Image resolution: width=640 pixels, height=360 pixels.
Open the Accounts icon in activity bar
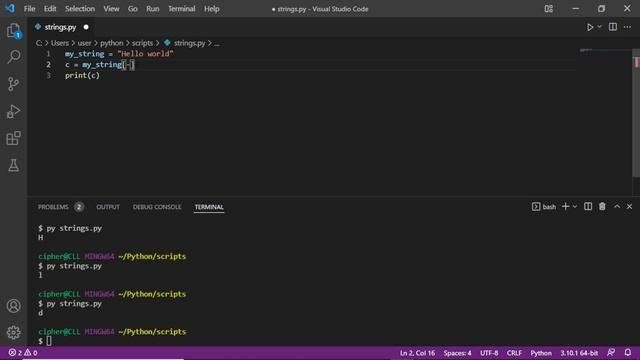(x=13, y=306)
